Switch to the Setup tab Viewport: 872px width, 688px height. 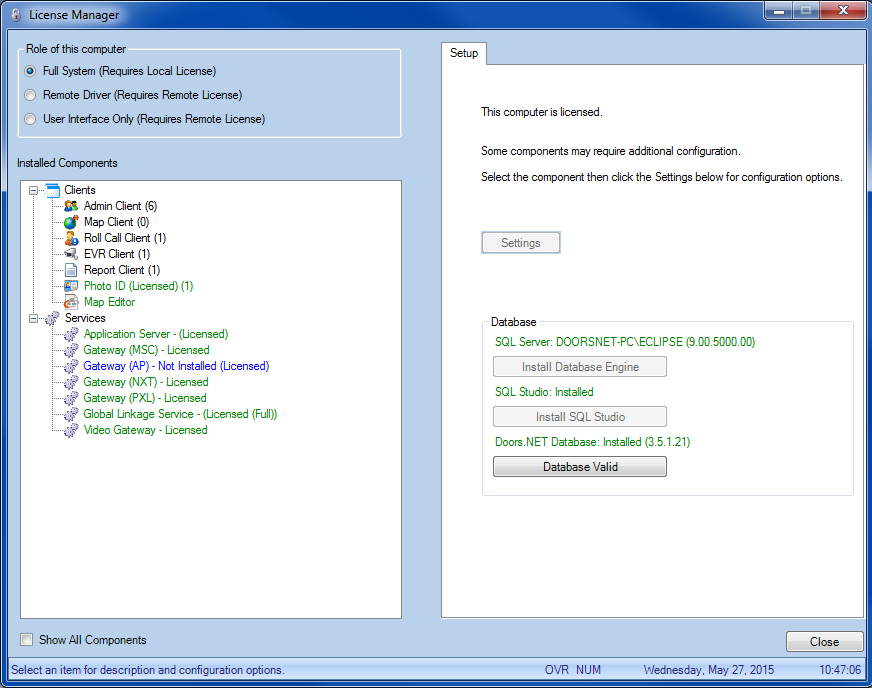point(464,53)
